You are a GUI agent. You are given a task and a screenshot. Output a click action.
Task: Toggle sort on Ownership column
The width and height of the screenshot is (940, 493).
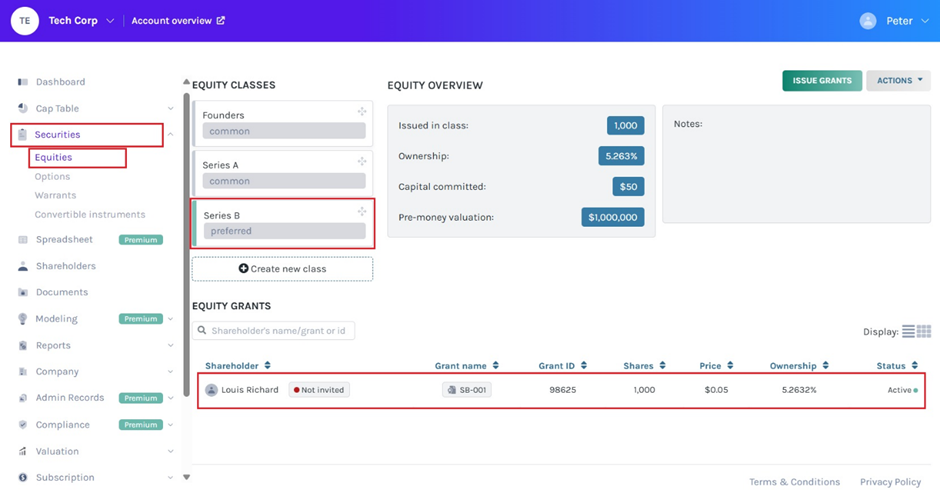pos(826,366)
